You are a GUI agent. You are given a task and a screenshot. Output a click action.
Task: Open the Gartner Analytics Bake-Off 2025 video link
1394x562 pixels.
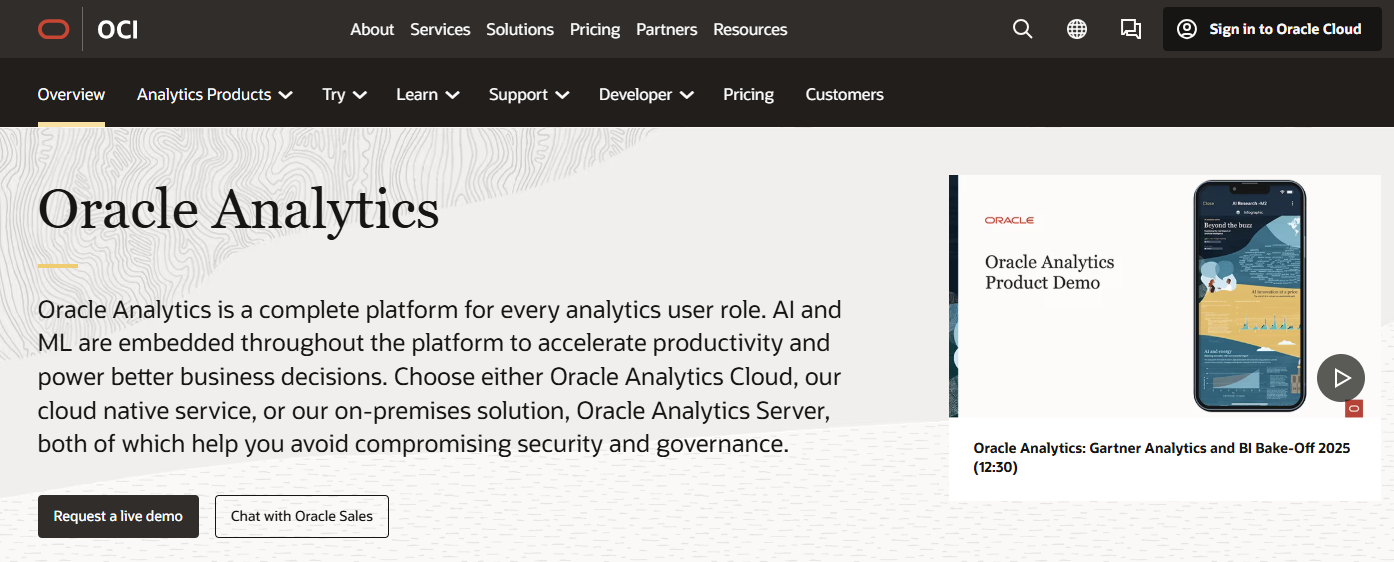coord(1161,457)
